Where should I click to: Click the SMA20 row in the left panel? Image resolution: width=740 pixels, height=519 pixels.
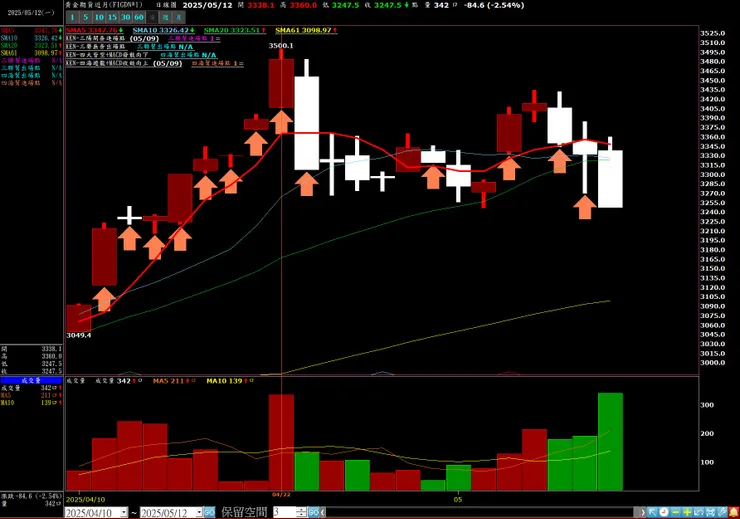click(31, 46)
